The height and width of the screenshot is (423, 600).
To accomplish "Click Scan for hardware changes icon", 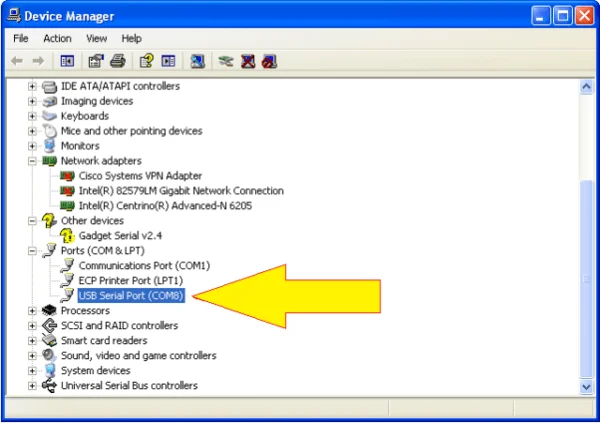I will [x=198, y=61].
